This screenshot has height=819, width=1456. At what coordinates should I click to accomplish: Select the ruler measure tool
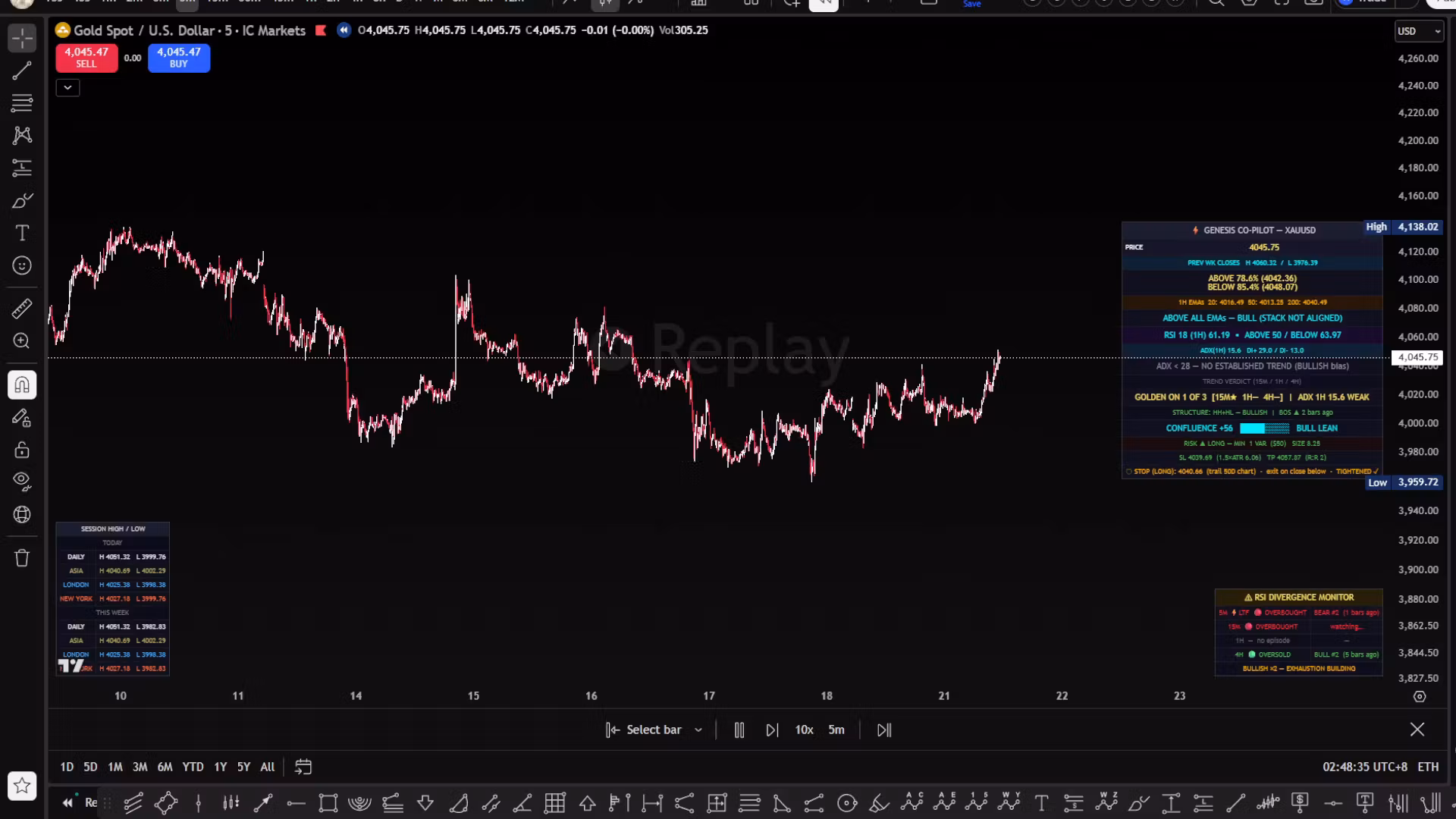(x=22, y=309)
